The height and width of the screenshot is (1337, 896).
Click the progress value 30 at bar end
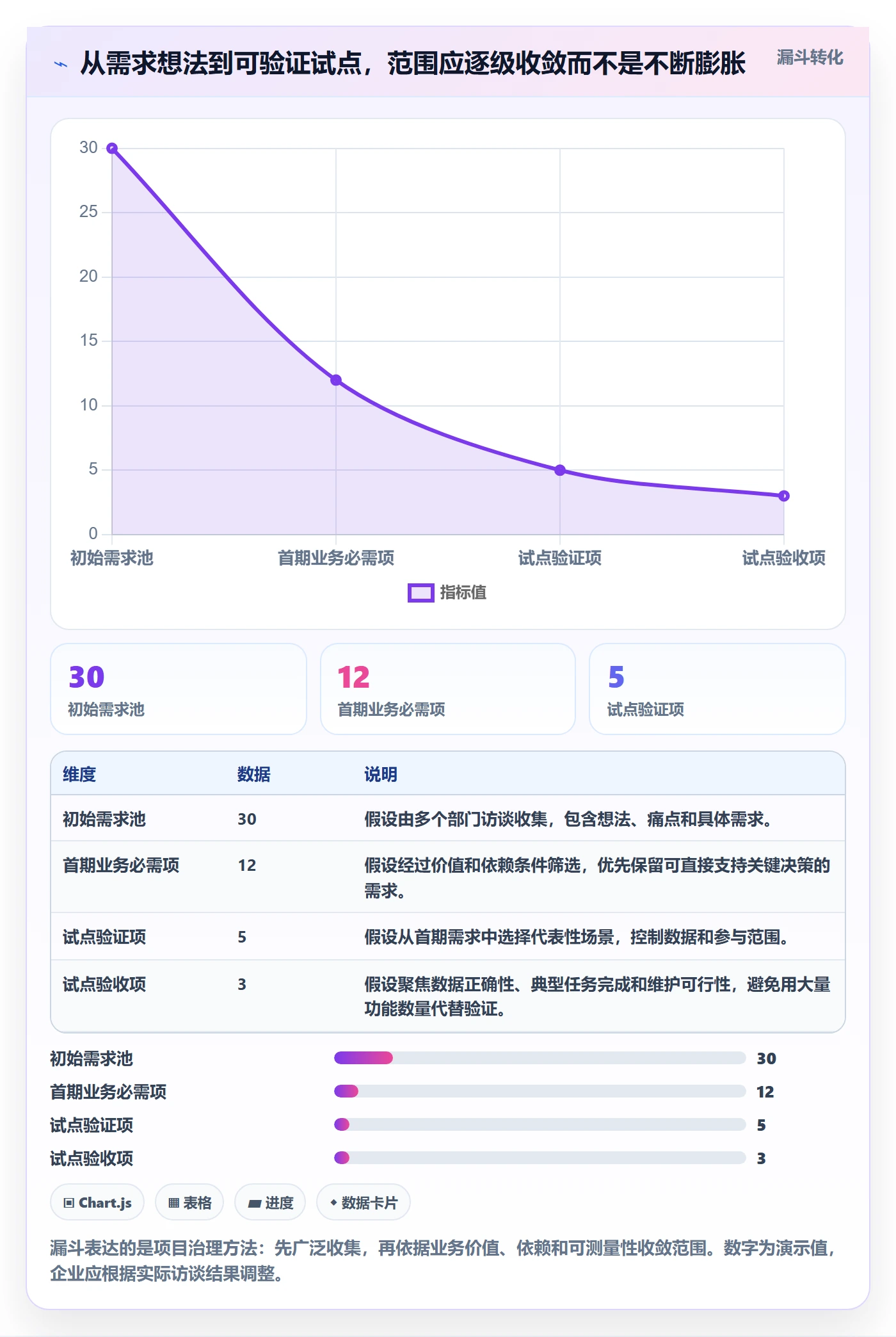766,1058
